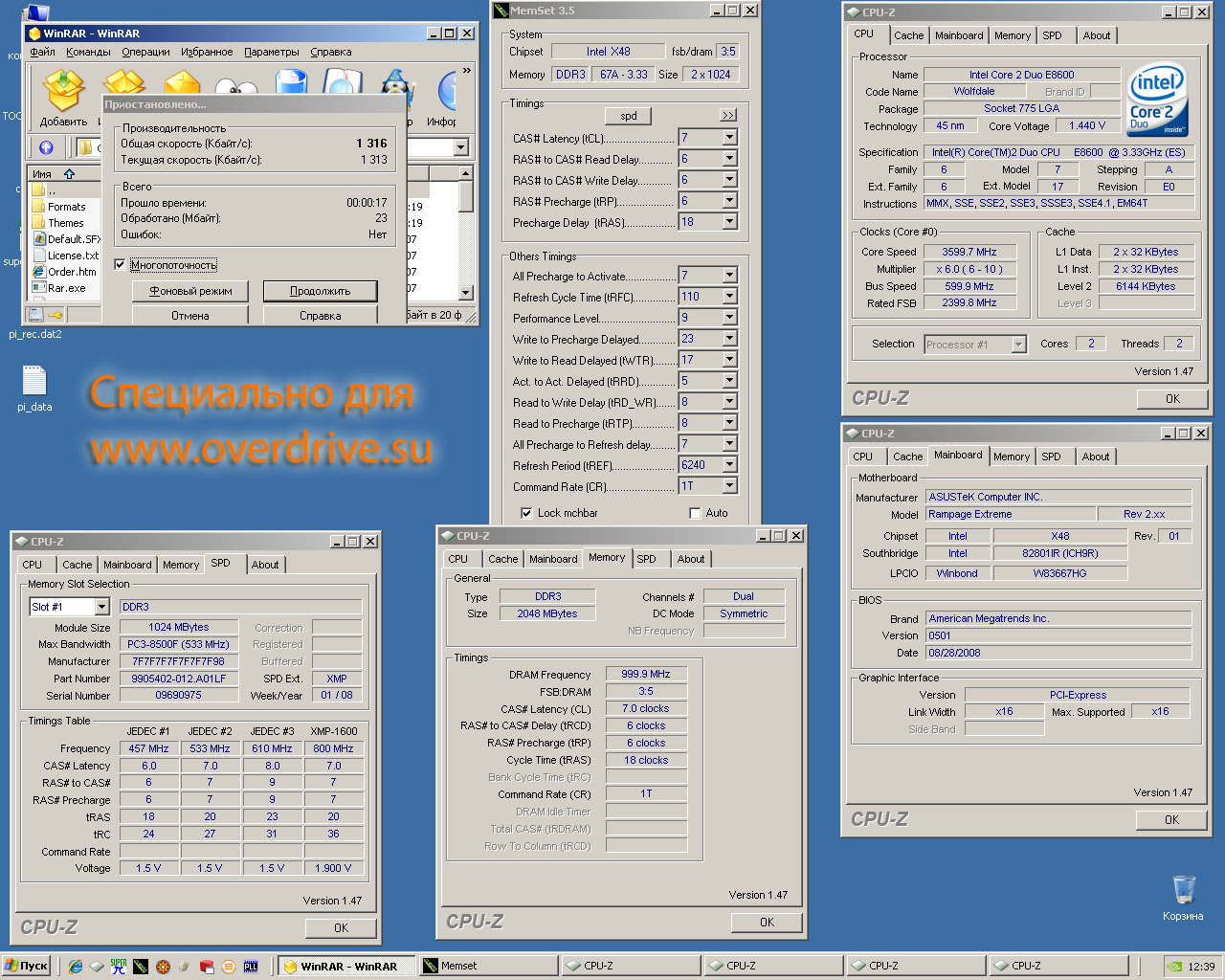Select the Order.htm file icon in WinRAR
The image size is (1225, 980).
[x=38, y=272]
